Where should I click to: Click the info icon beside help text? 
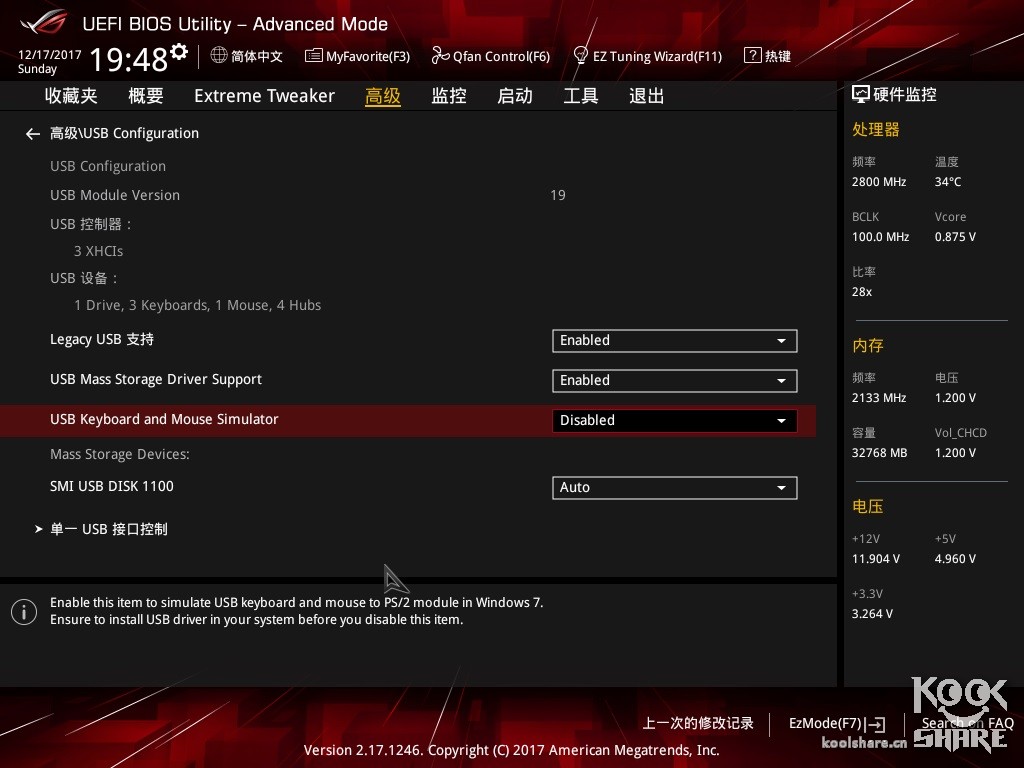[x=24, y=612]
